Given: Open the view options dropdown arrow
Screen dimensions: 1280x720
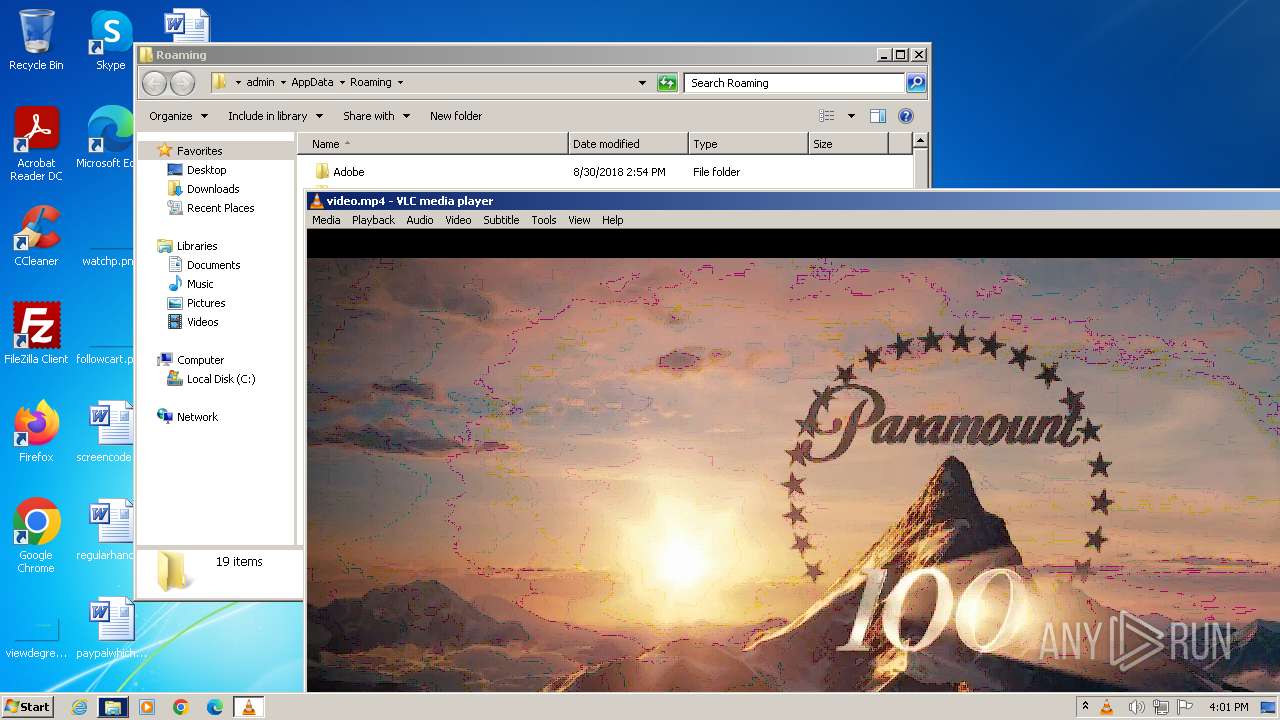Looking at the screenshot, I should click(851, 116).
